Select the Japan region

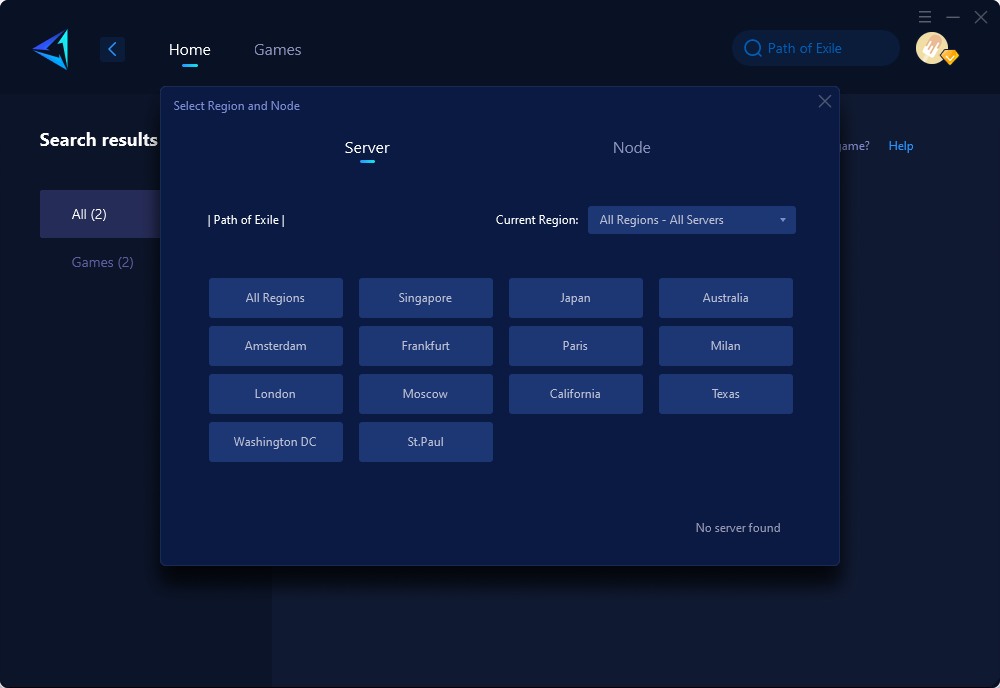(x=575, y=298)
